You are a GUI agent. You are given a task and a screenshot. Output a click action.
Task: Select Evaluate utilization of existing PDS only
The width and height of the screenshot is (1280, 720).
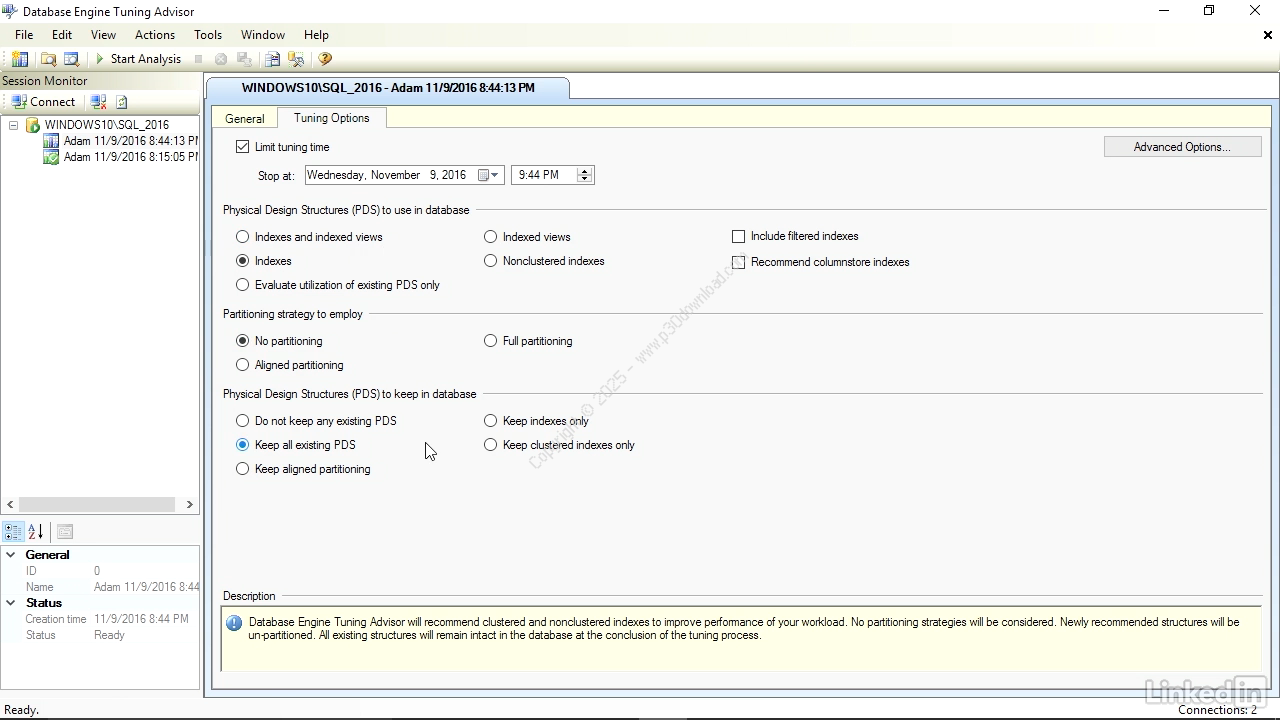(242, 285)
